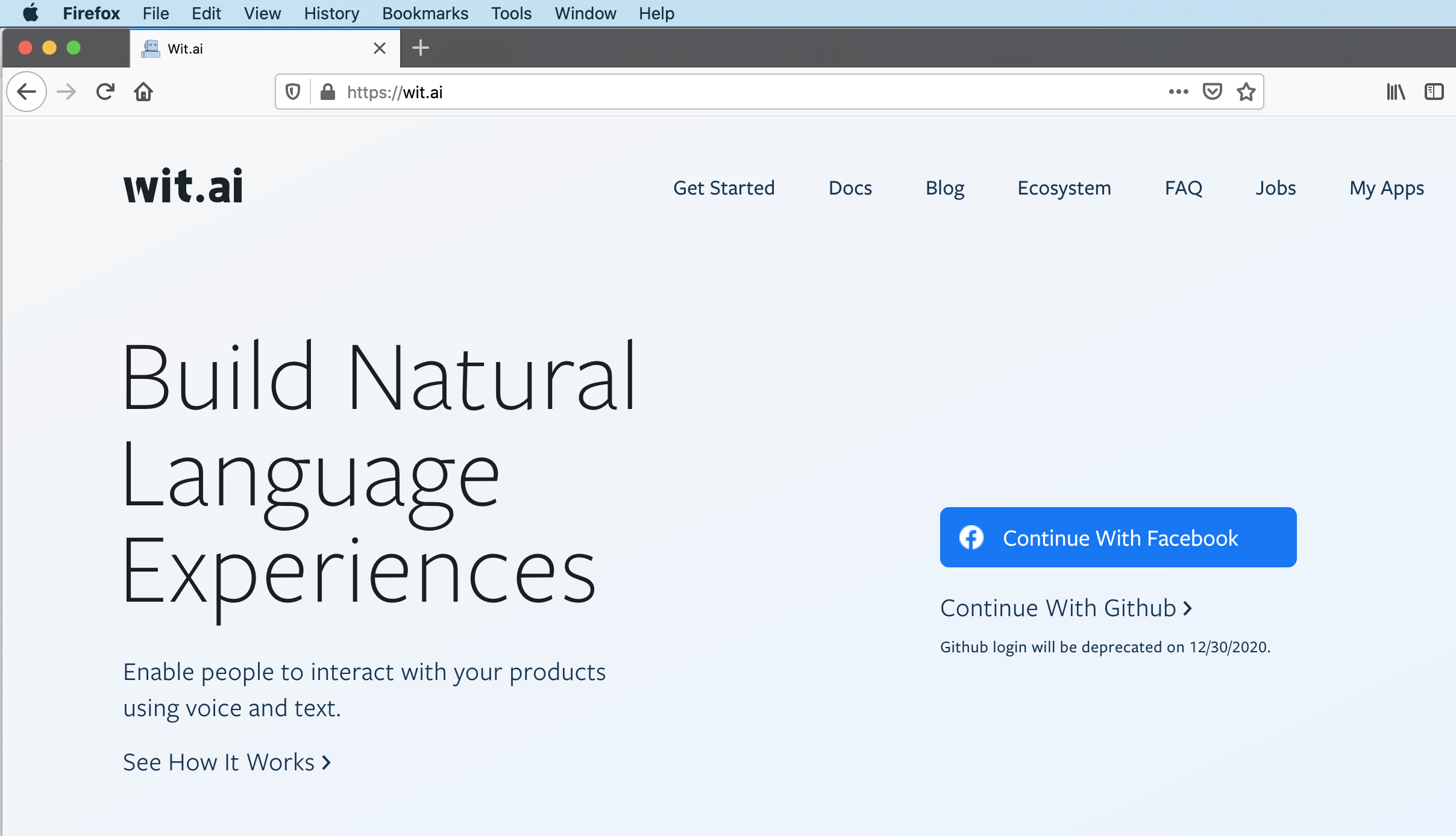This screenshot has height=836, width=1456.
Task: Open the Edit menu
Action: [x=206, y=13]
